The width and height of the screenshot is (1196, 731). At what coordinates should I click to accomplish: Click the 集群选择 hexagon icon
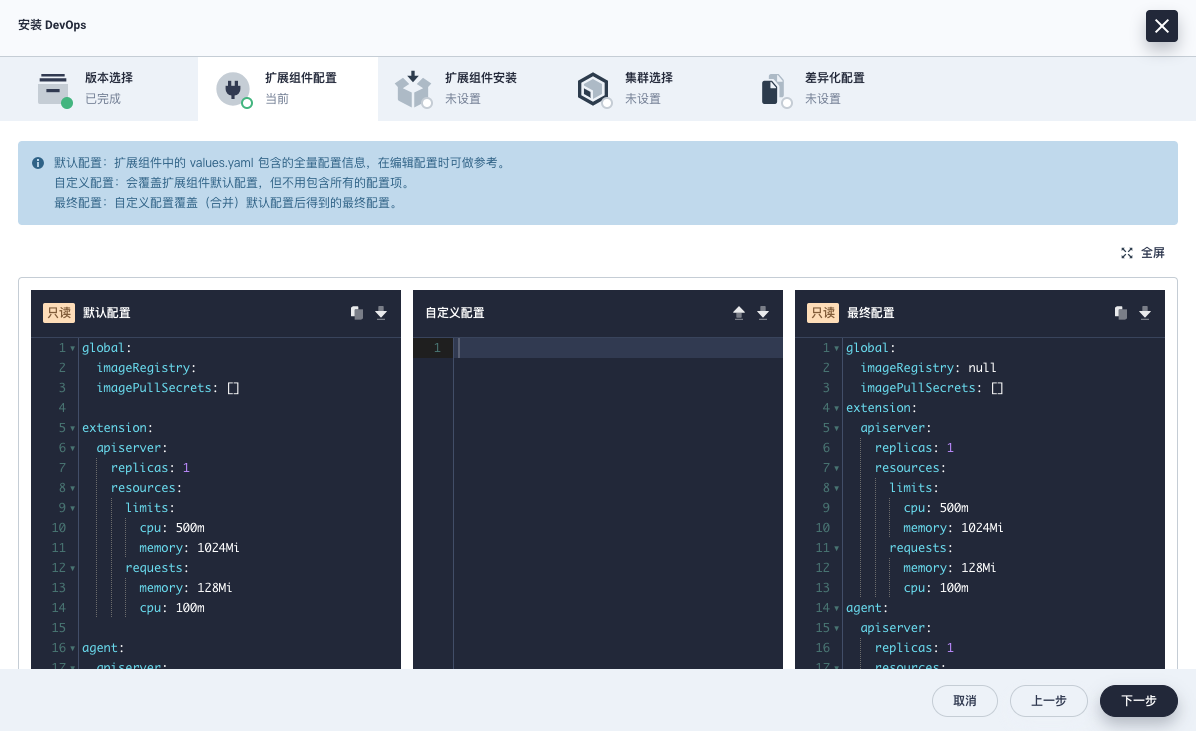pos(594,88)
